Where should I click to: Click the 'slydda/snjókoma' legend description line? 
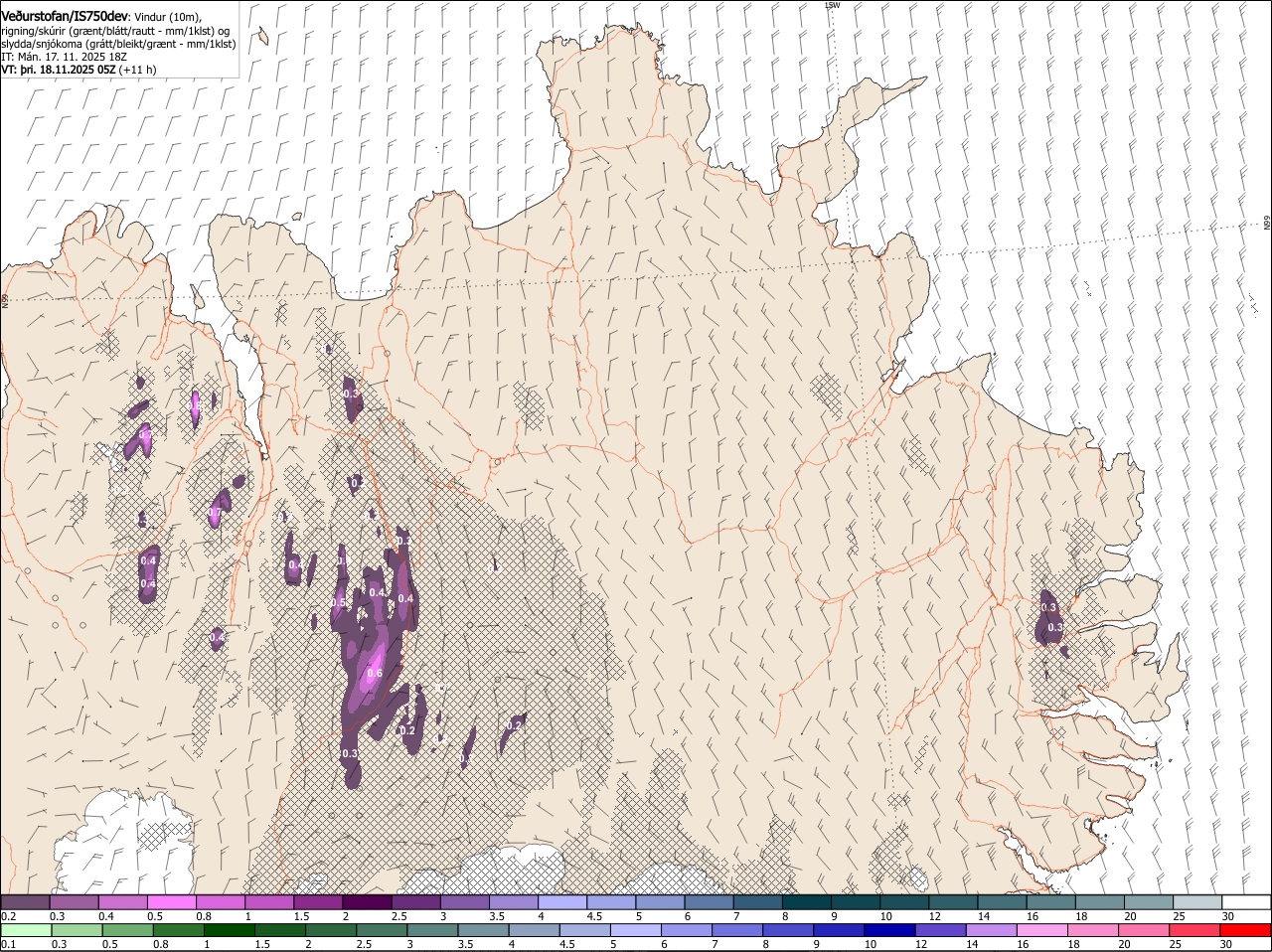tap(118, 44)
